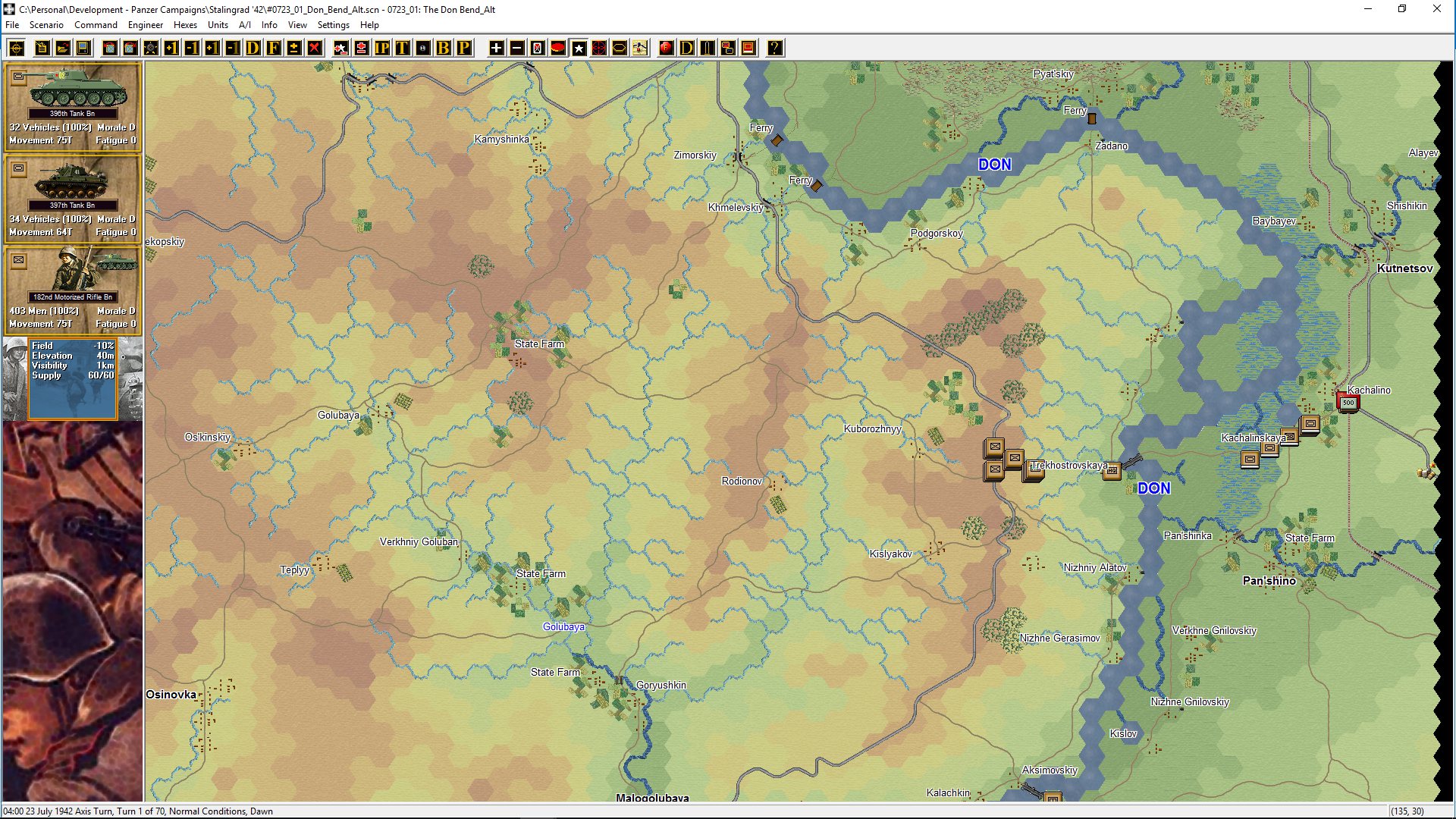1456x819 pixels.
Task: Click the white plus zoom-in icon
Action: pos(497,49)
